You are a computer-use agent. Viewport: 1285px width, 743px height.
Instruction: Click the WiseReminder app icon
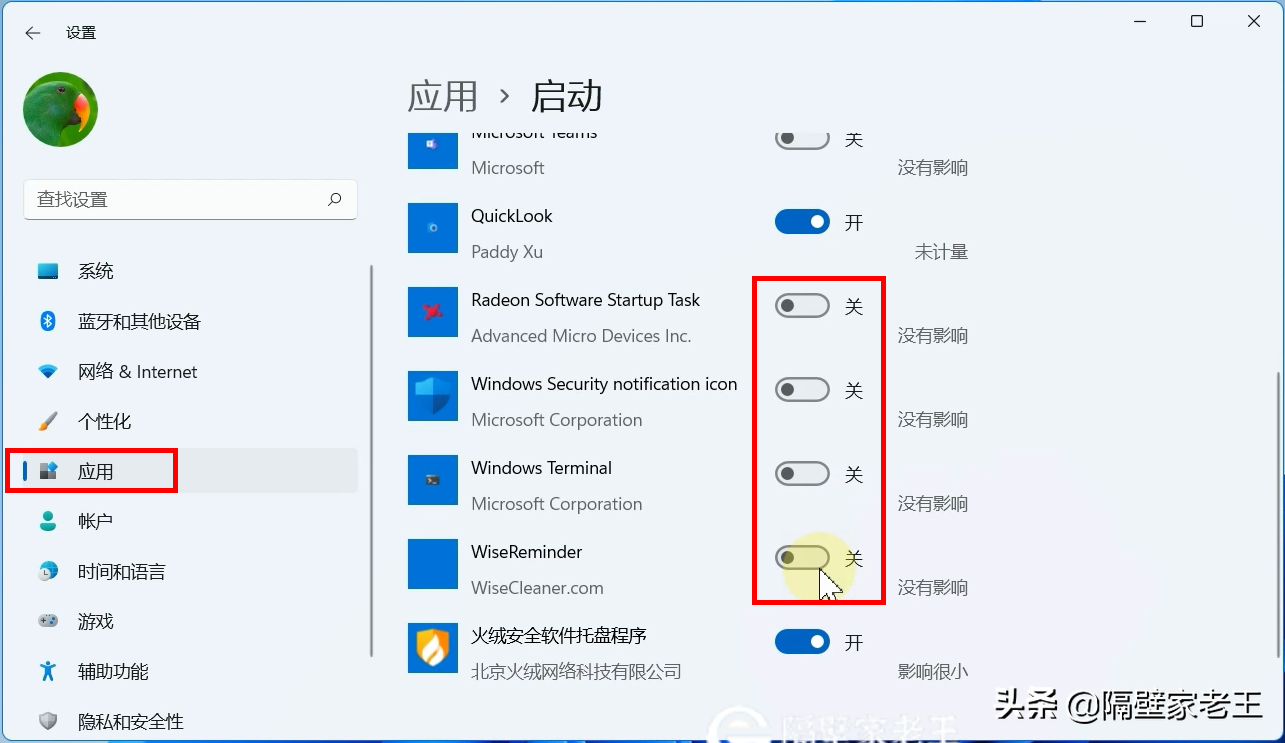[433, 564]
